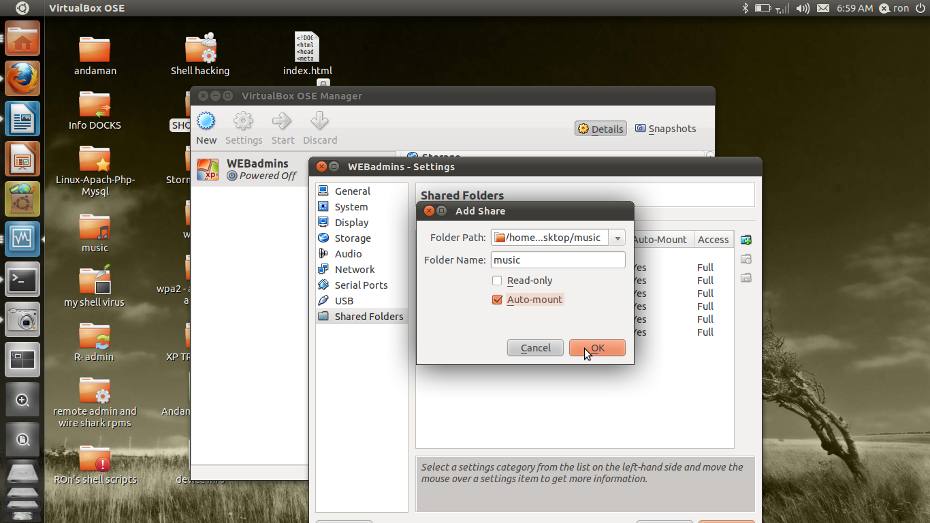Enable the Read-only checkbox
This screenshot has height=523, width=930.
click(x=497, y=280)
